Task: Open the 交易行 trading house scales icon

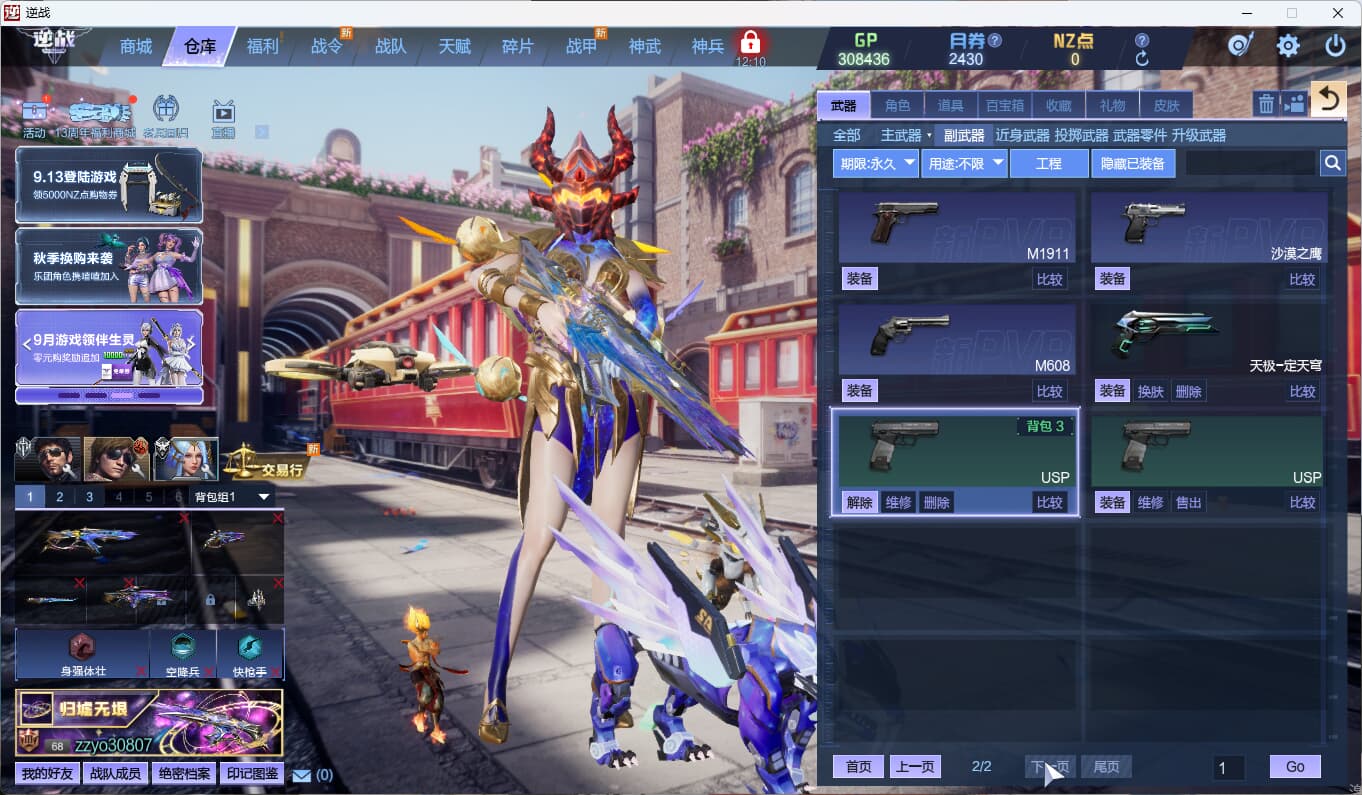Action: pos(269,464)
